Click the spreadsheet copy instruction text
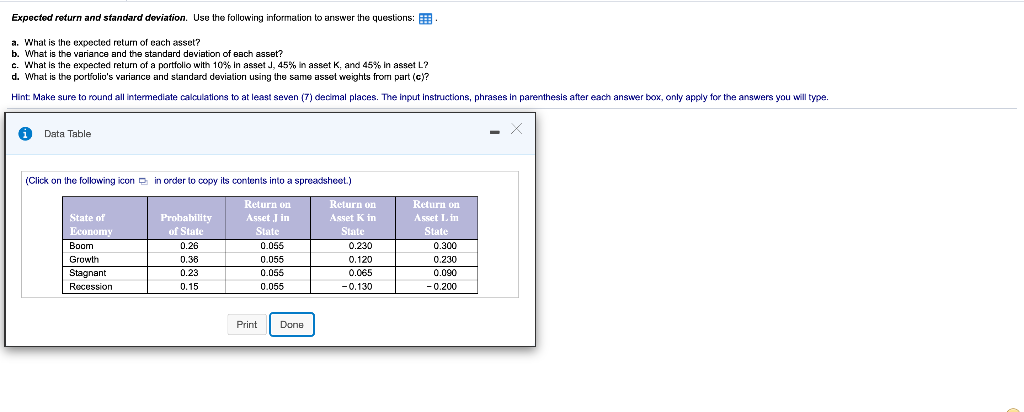 tap(189, 181)
